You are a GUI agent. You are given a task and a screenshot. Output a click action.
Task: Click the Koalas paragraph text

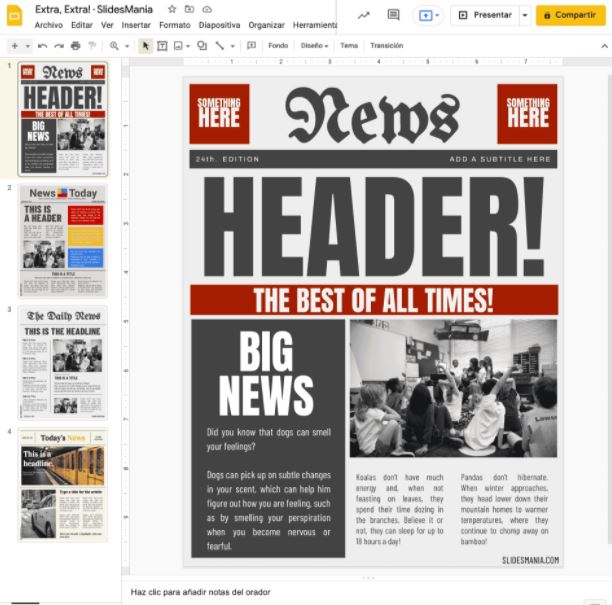coord(400,509)
